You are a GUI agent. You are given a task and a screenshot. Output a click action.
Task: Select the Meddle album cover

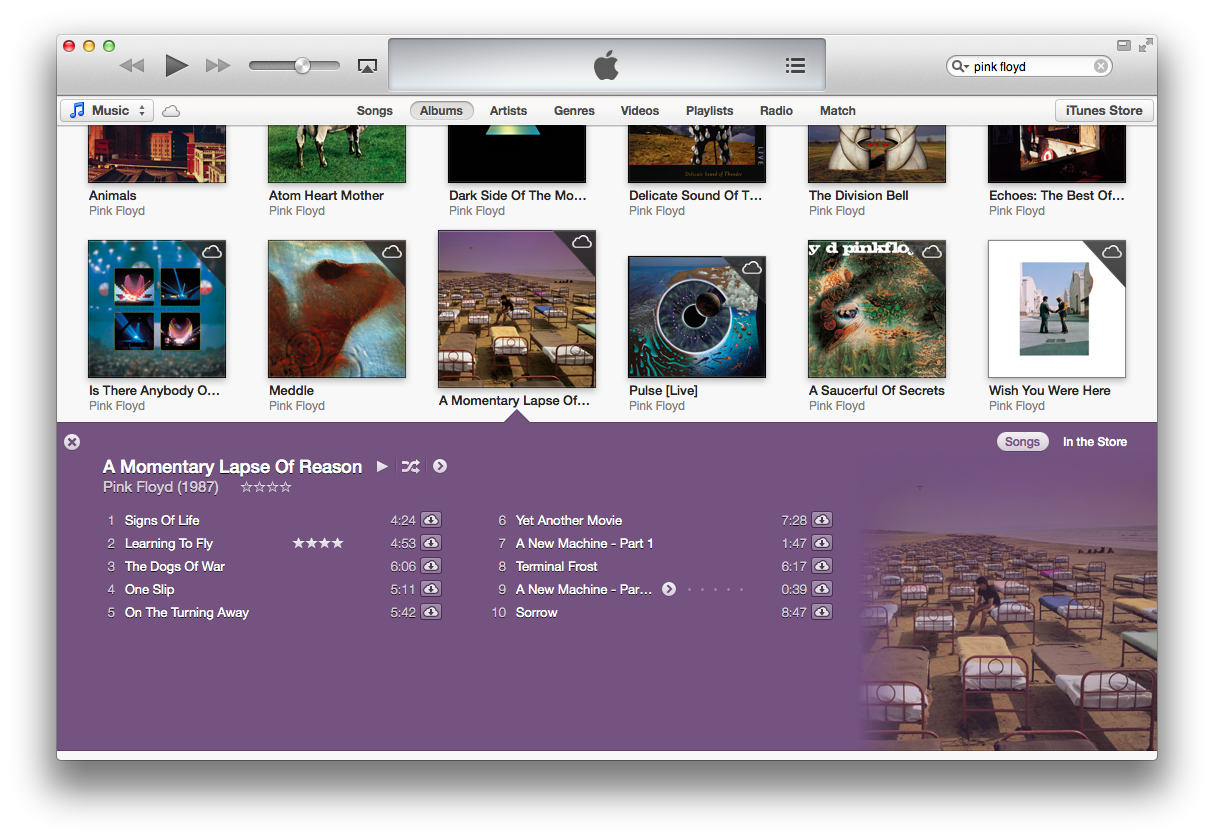(337, 309)
